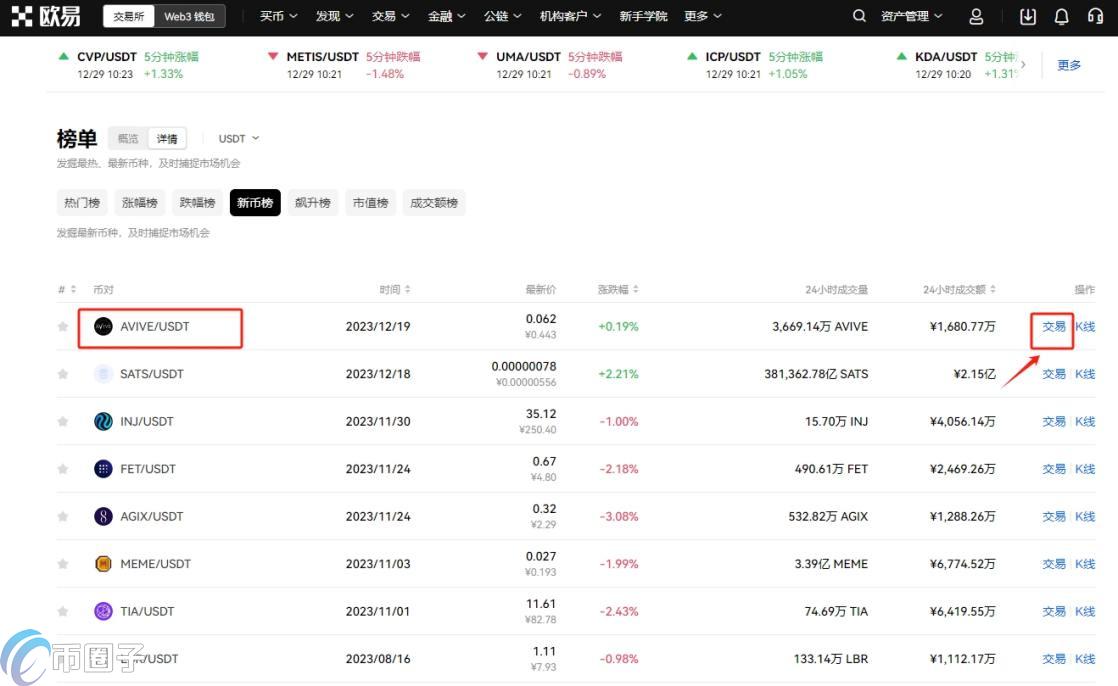Open the USDT quote currency dropdown
The height and width of the screenshot is (686, 1118).
[239, 138]
